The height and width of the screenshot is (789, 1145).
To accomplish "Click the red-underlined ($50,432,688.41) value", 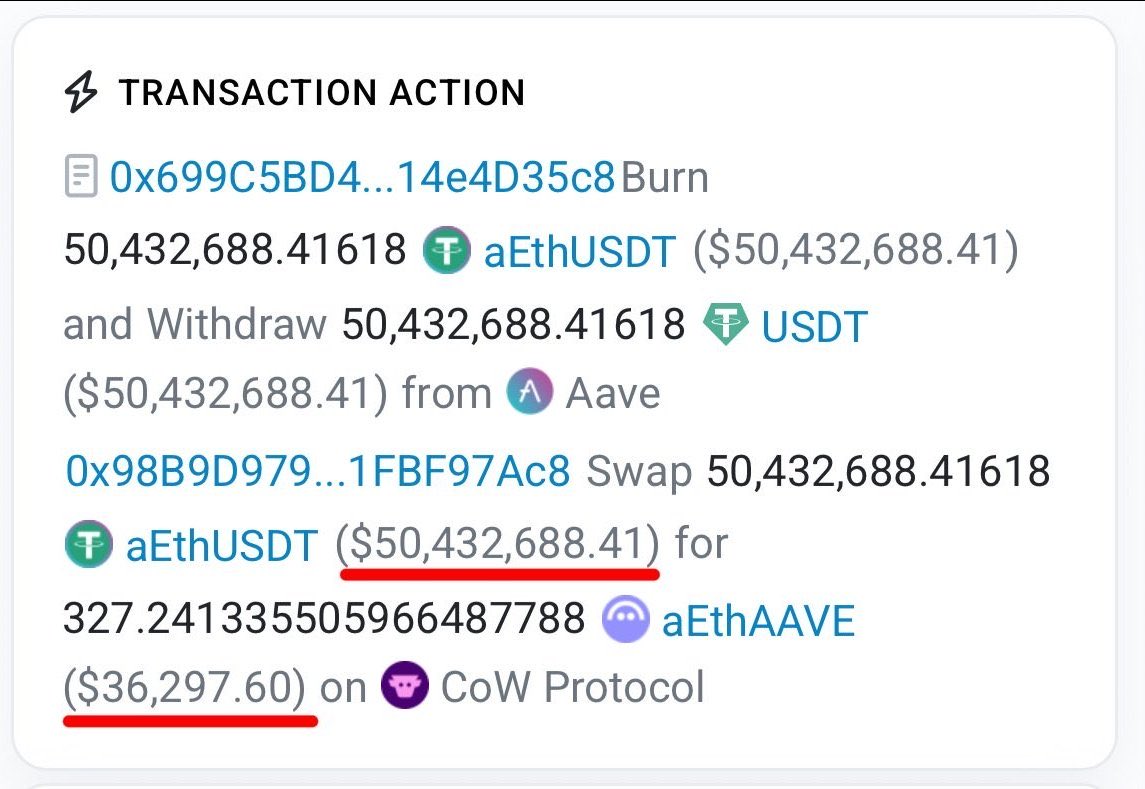I will [x=498, y=545].
